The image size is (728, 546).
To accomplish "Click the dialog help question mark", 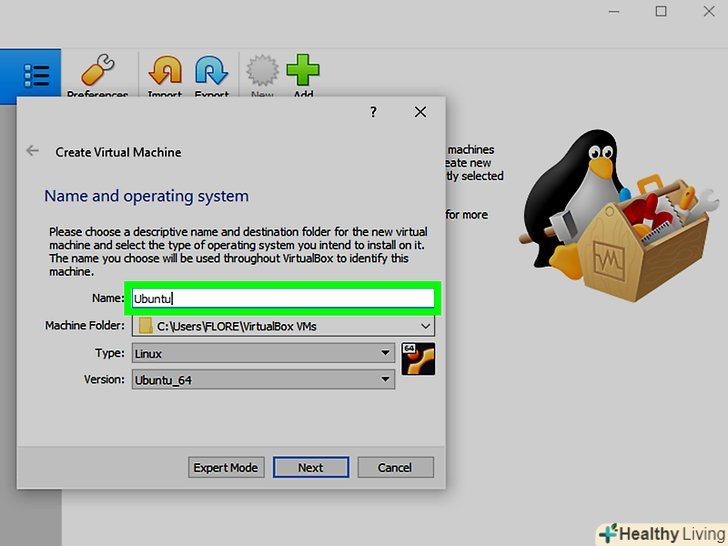I will pos(373,112).
